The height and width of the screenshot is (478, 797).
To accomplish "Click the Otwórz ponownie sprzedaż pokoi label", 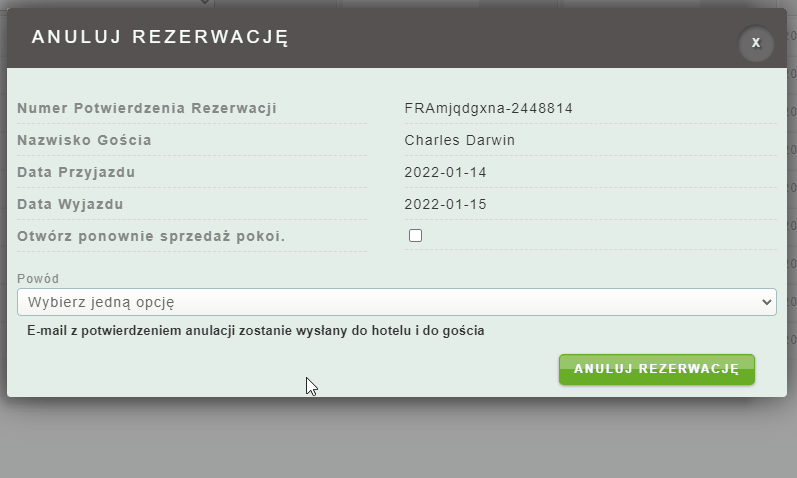I will point(152,236).
